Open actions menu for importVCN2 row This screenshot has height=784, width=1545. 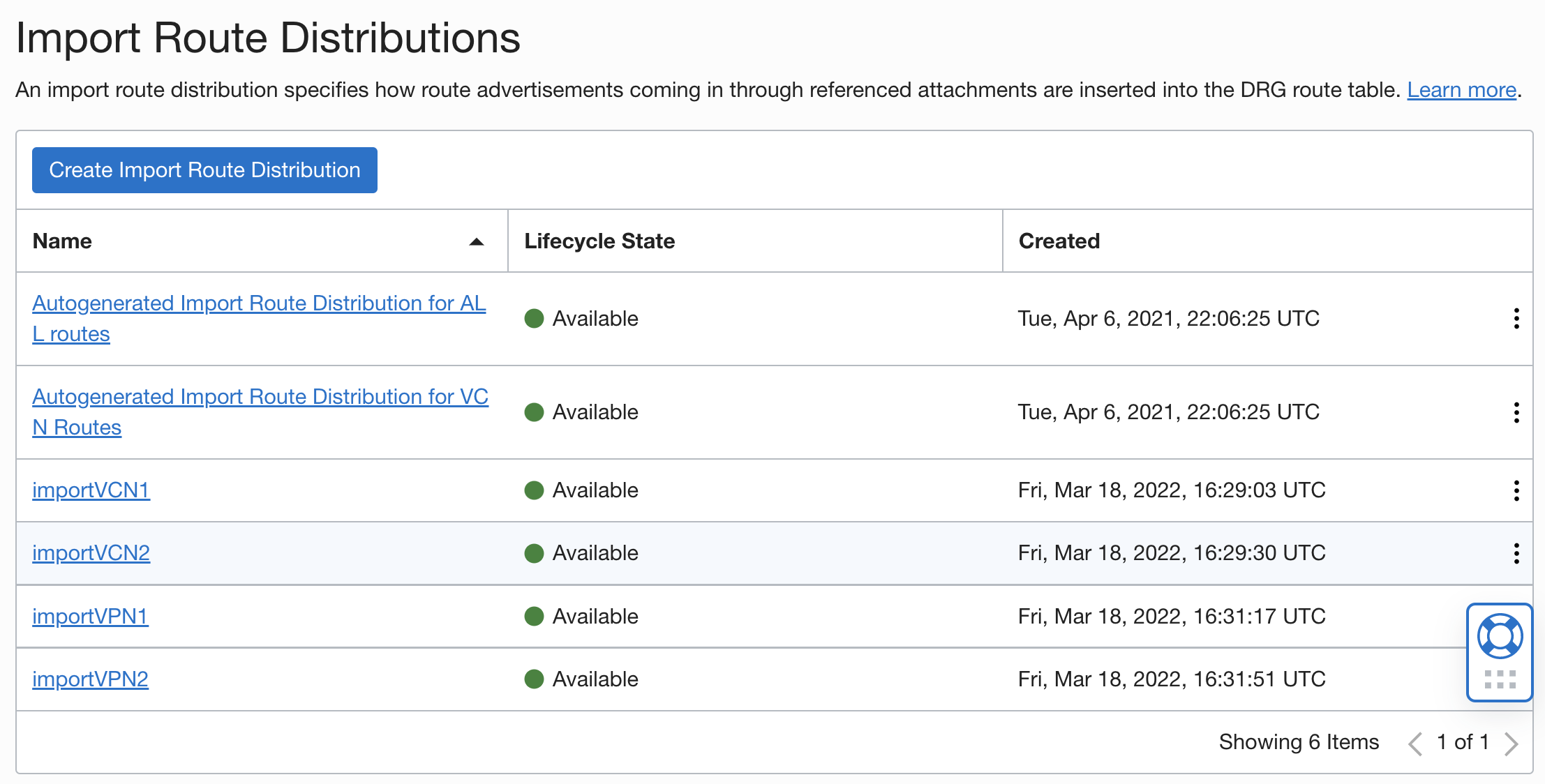coord(1516,553)
